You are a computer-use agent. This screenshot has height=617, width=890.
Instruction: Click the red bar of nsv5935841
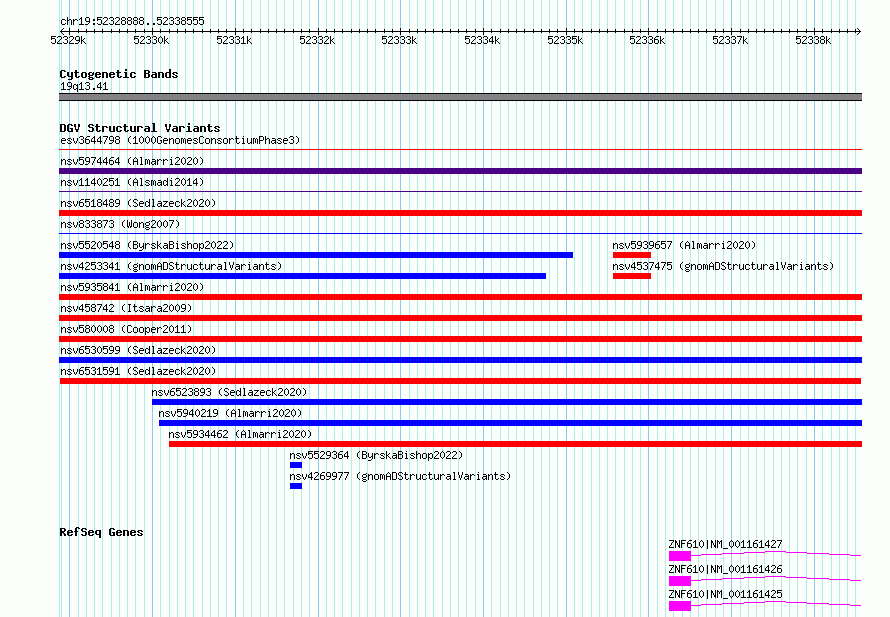click(460, 297)
